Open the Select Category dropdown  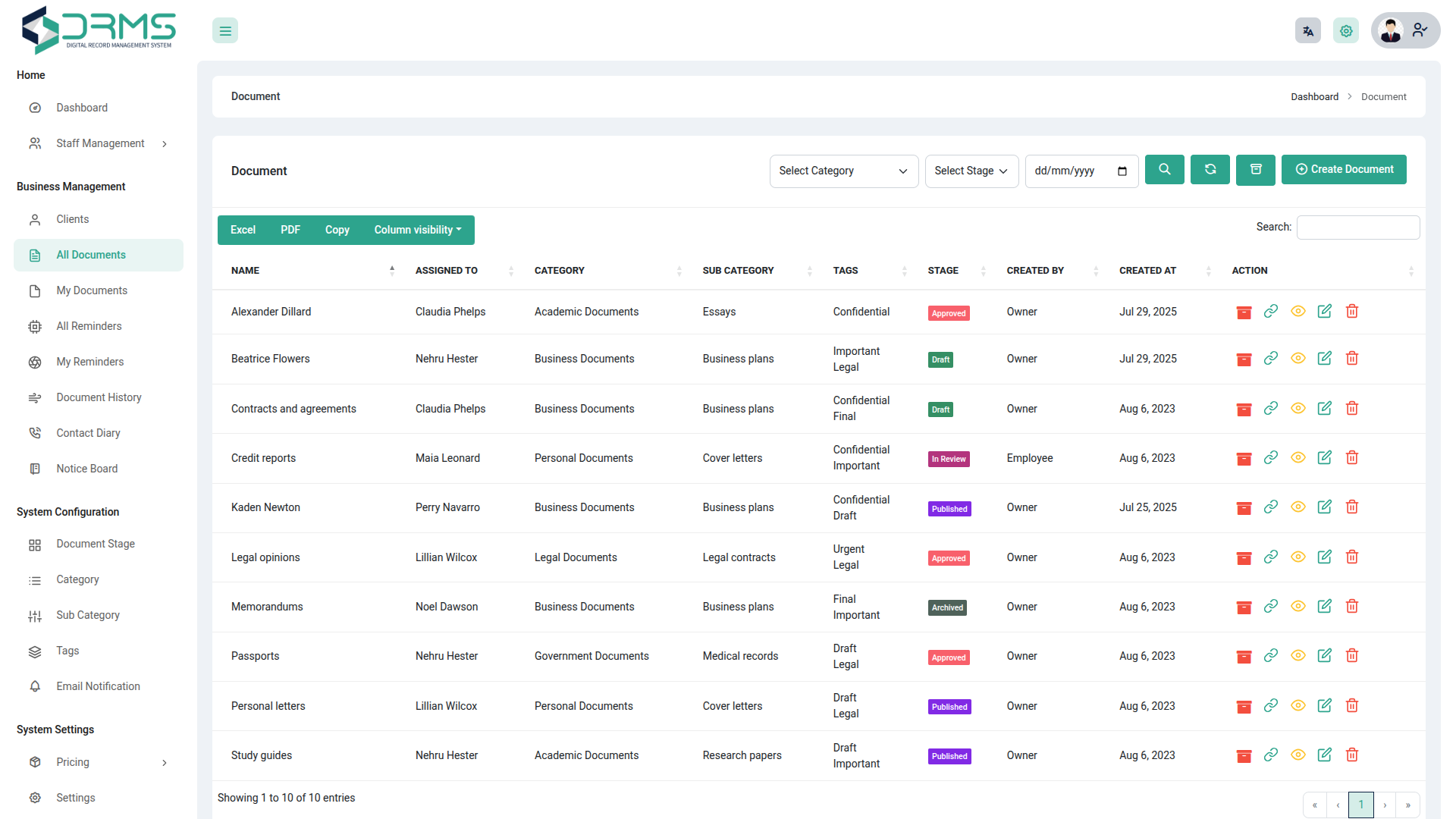(843, 171)
